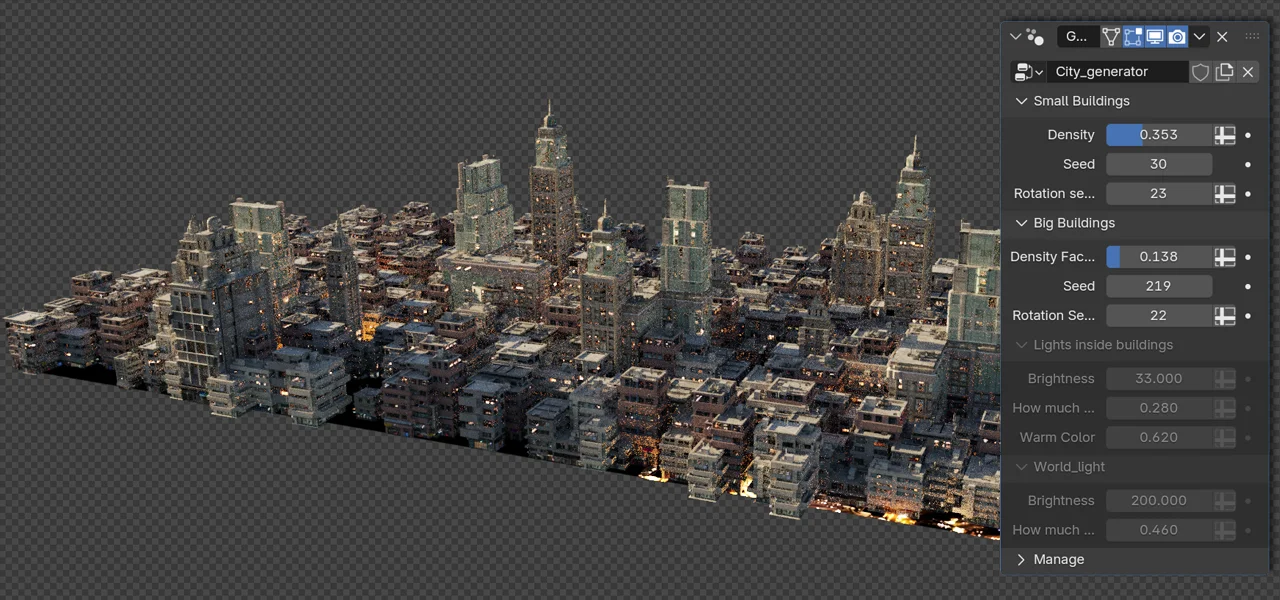1280x600 pixels.
Task: Click the input attribute icon beside Rotation seed
Action: 1224,193
